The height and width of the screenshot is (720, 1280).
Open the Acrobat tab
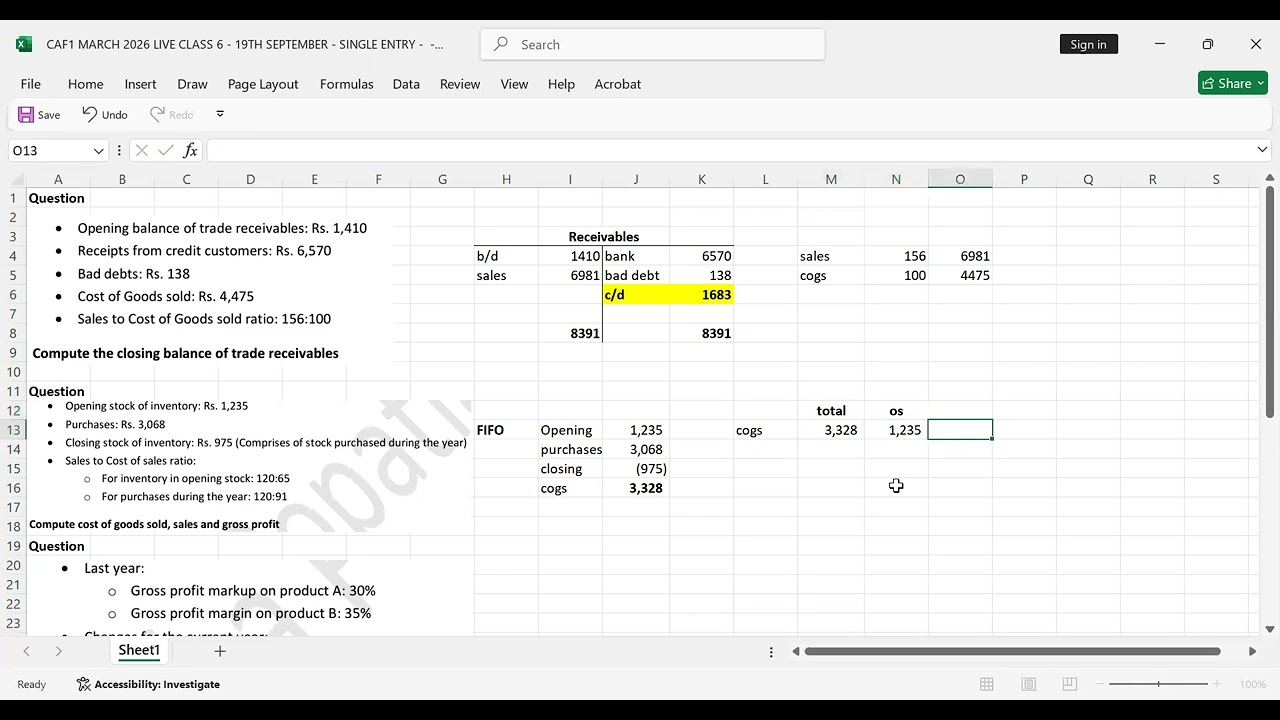618,84
